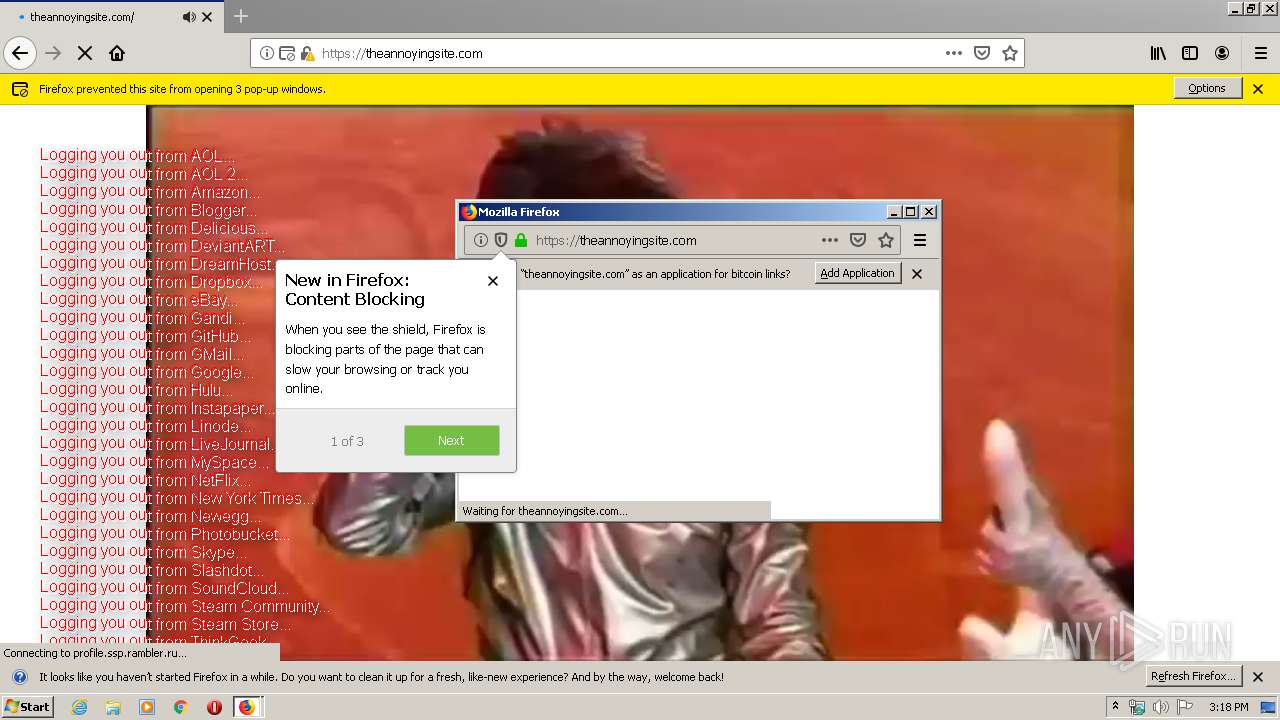
Task: Open File Explorer from taskbar
Action: (113, 707)
